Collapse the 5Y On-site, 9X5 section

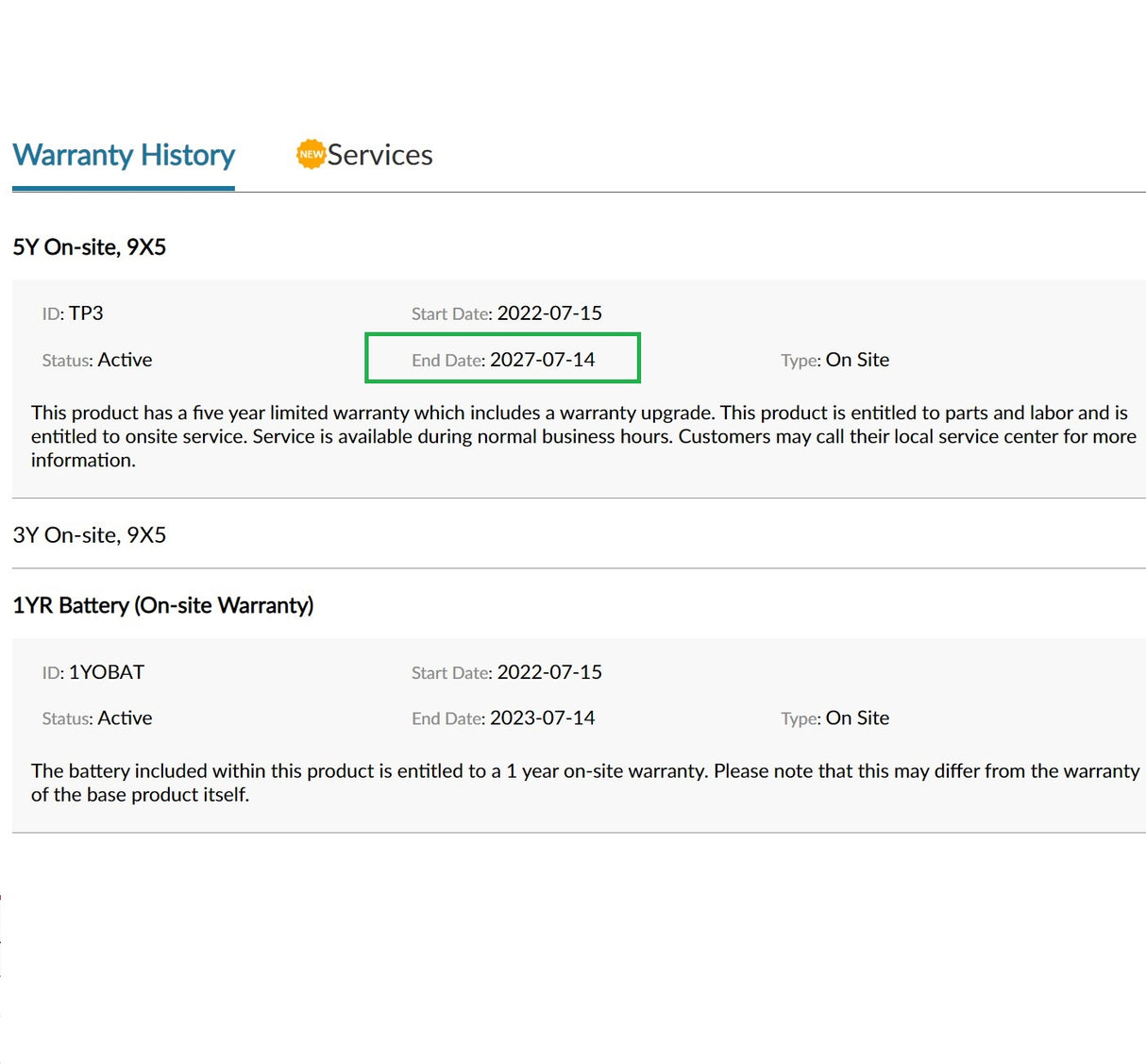coord(90,247)
